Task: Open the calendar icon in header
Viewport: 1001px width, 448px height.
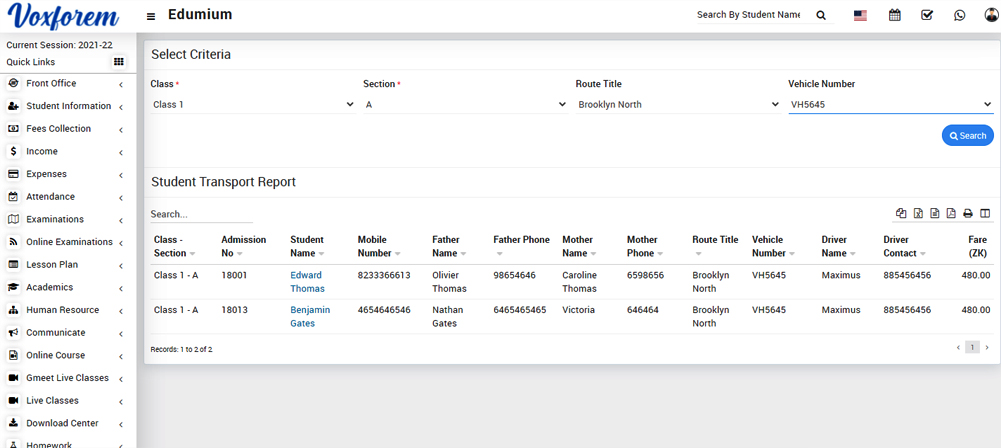Action: [x=894, y=15]
